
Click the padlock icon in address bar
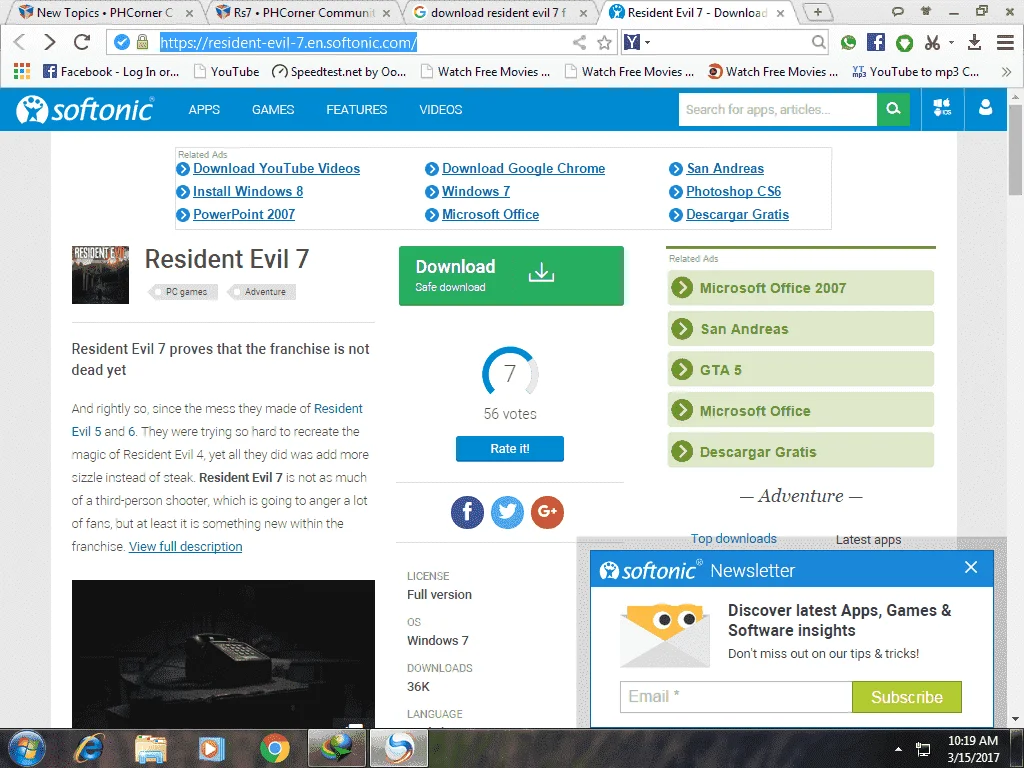click(x=142, y=42)
